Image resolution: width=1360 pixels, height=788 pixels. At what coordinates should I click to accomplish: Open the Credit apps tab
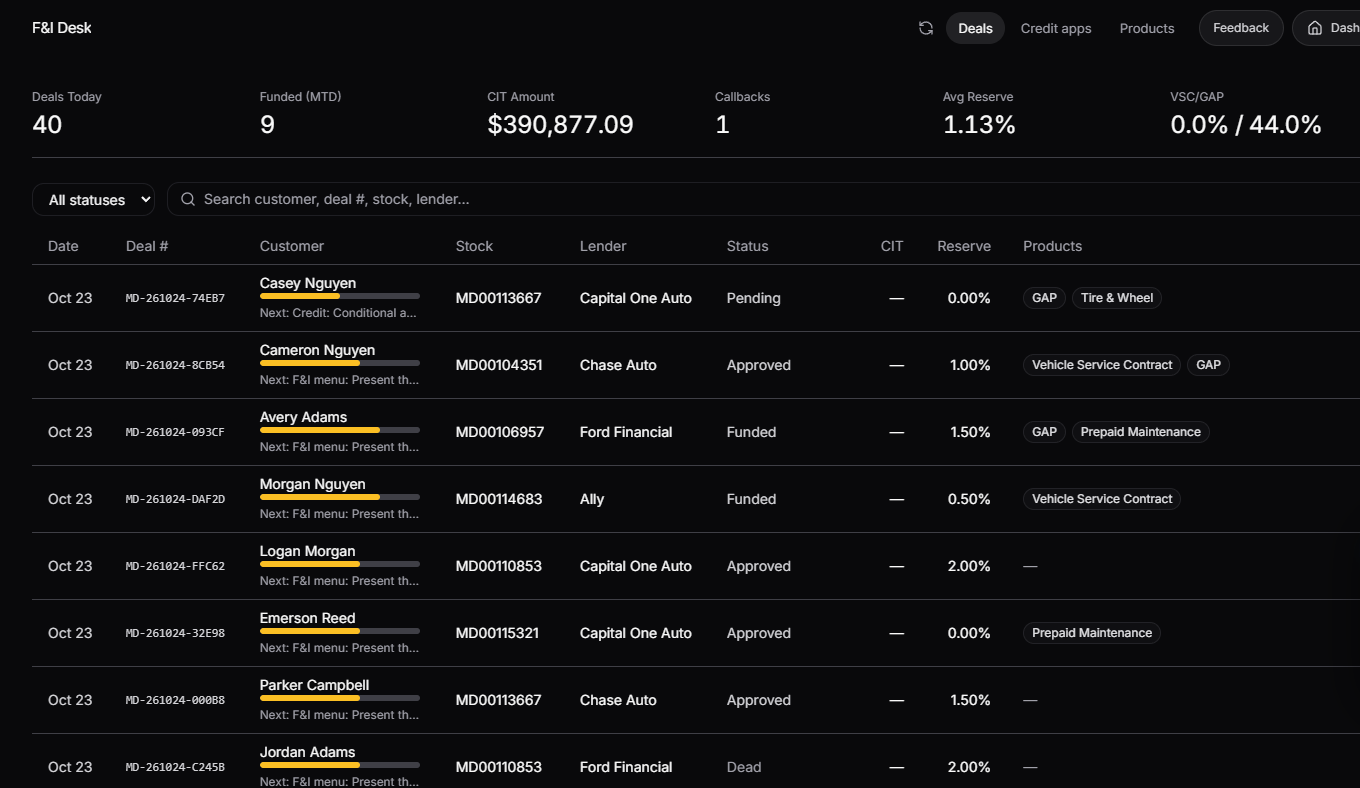click(1056, 28)
